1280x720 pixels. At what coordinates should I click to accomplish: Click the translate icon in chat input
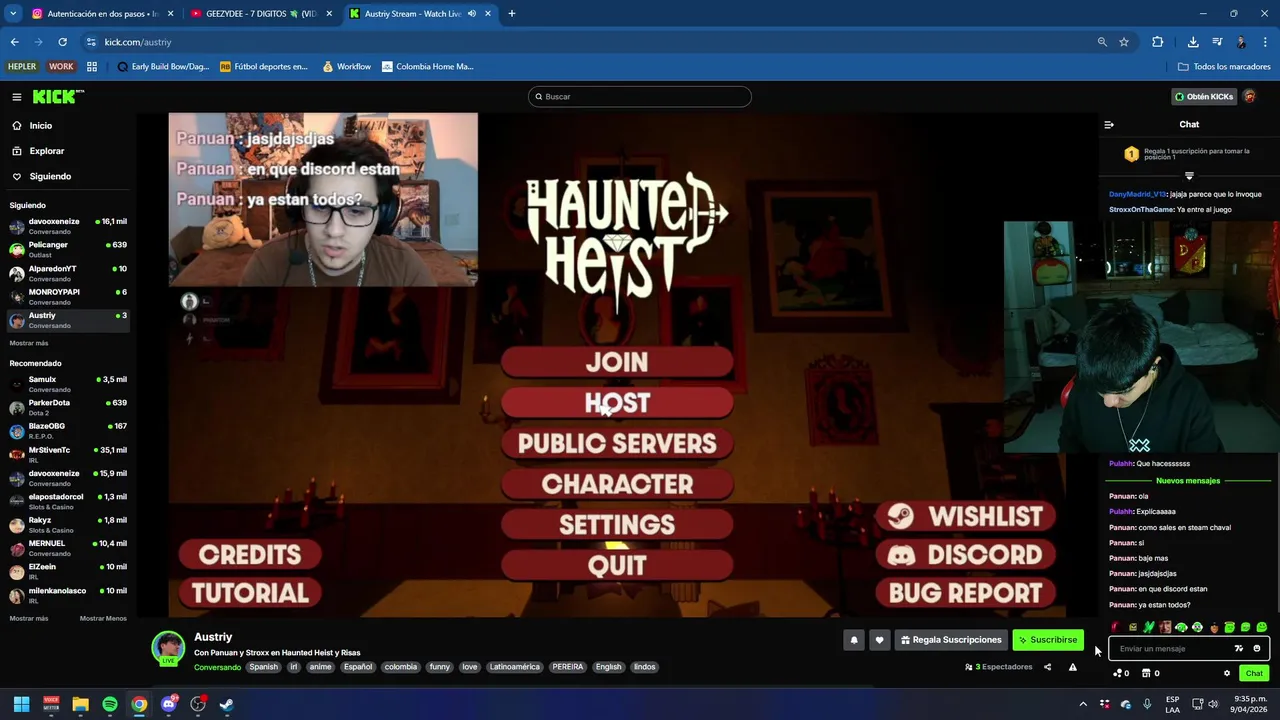point(1238,649)
